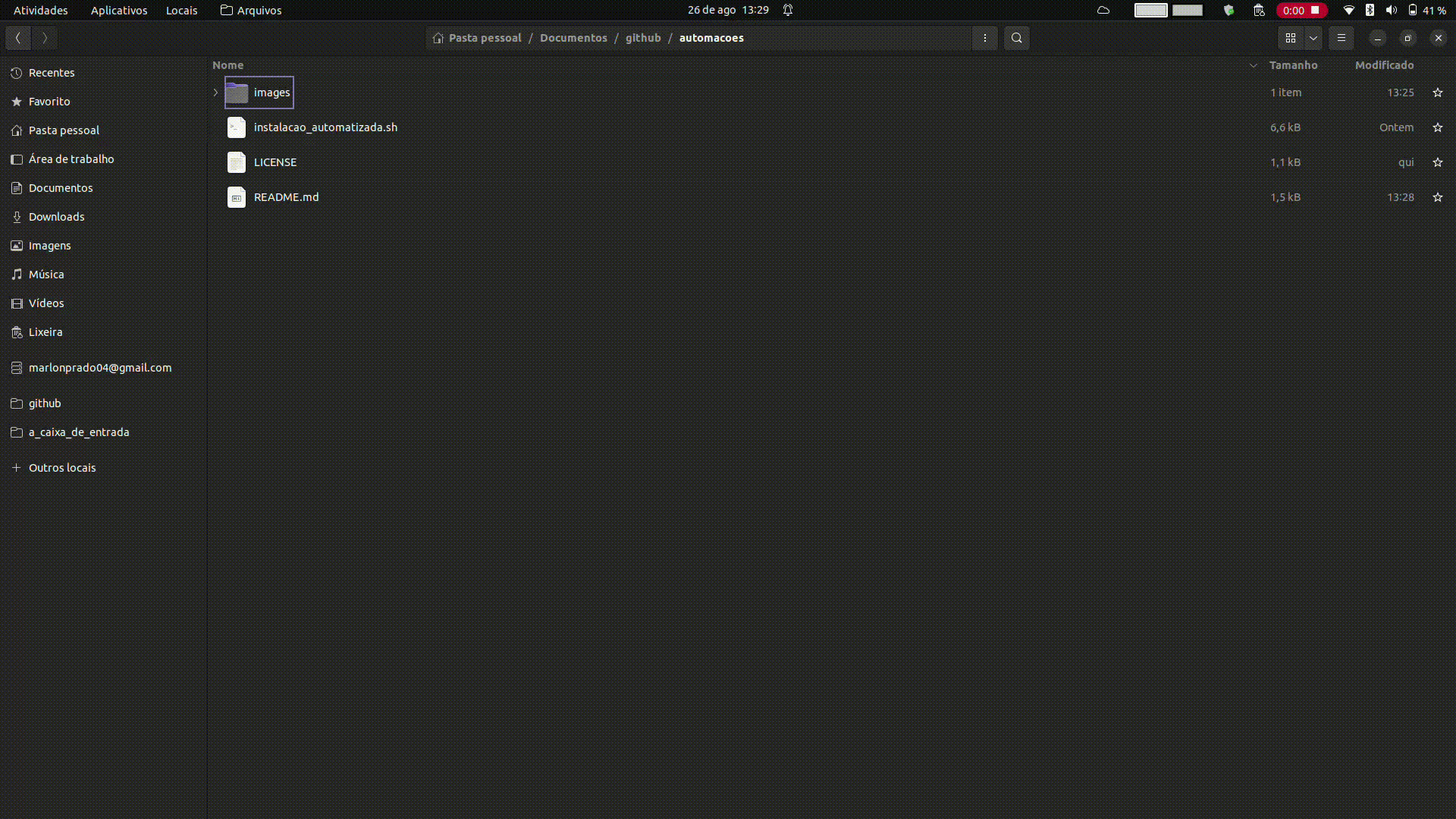The width and height of the screenshot is (1456, 819).
Task: Click the star icon on README.md
Action: click(x=1438, y=197)
